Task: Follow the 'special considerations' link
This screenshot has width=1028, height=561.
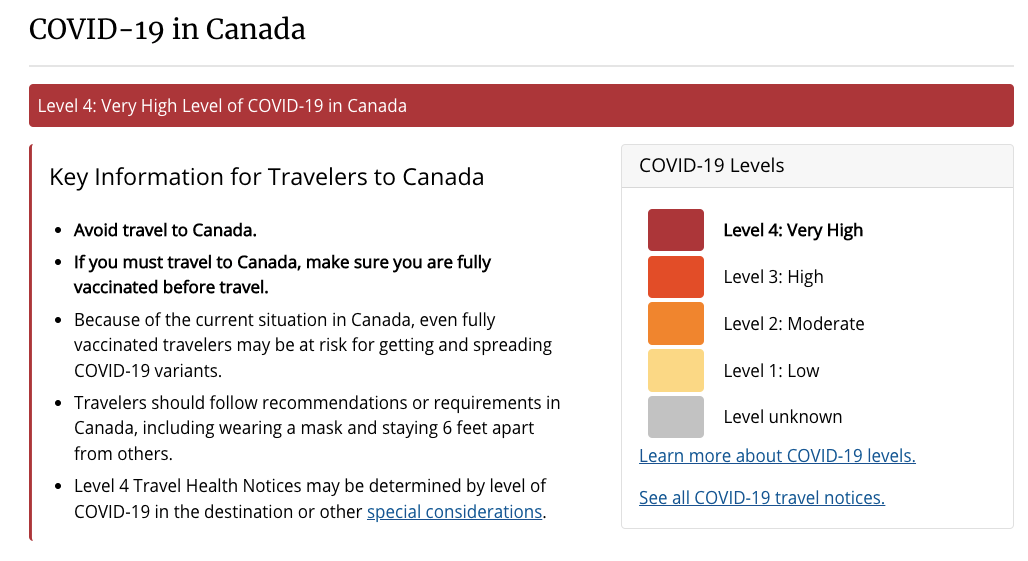Action: [x=454, y=512]
